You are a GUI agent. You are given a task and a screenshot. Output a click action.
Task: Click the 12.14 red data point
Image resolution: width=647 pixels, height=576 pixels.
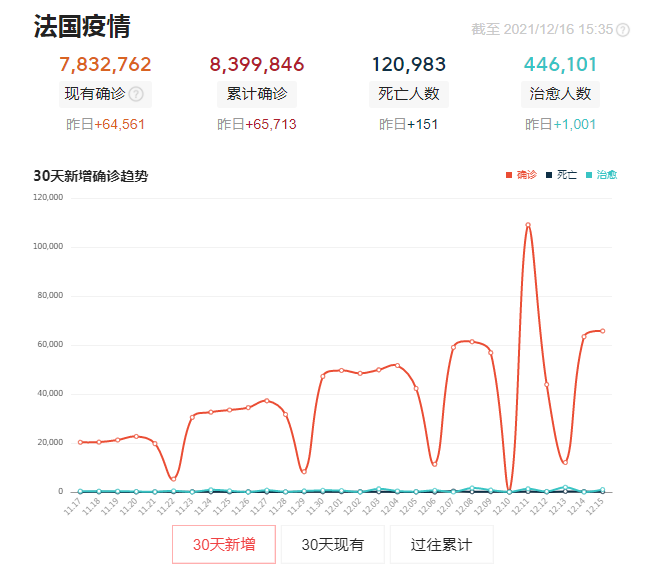coord(584,337)
